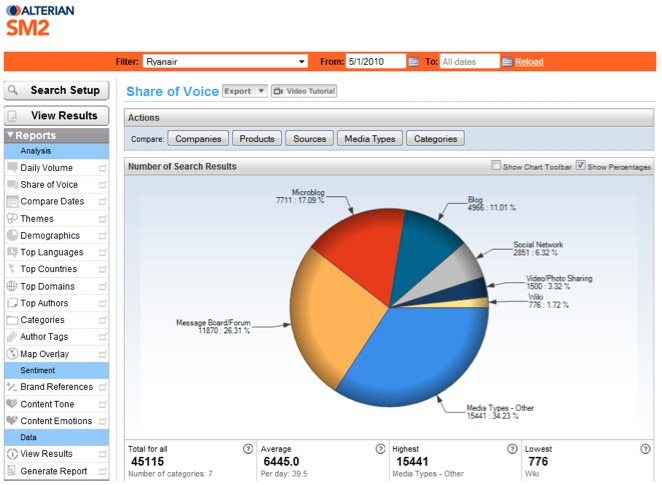Compare by Categories button

435,138
